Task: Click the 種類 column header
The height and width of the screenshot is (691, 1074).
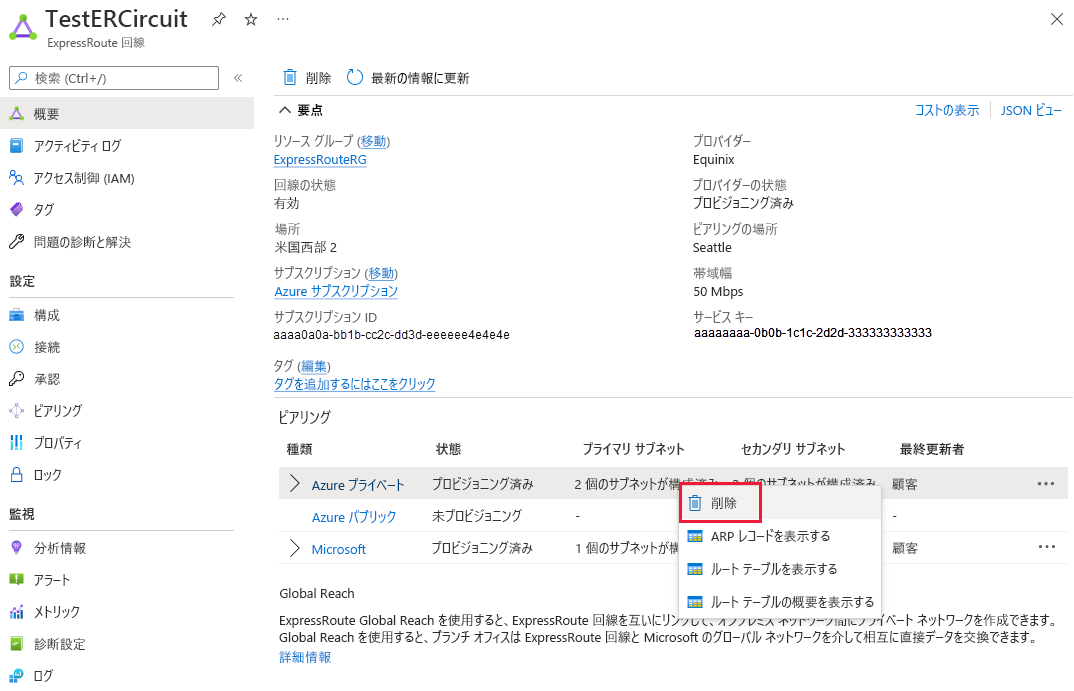Action: (x=299, y=449)
